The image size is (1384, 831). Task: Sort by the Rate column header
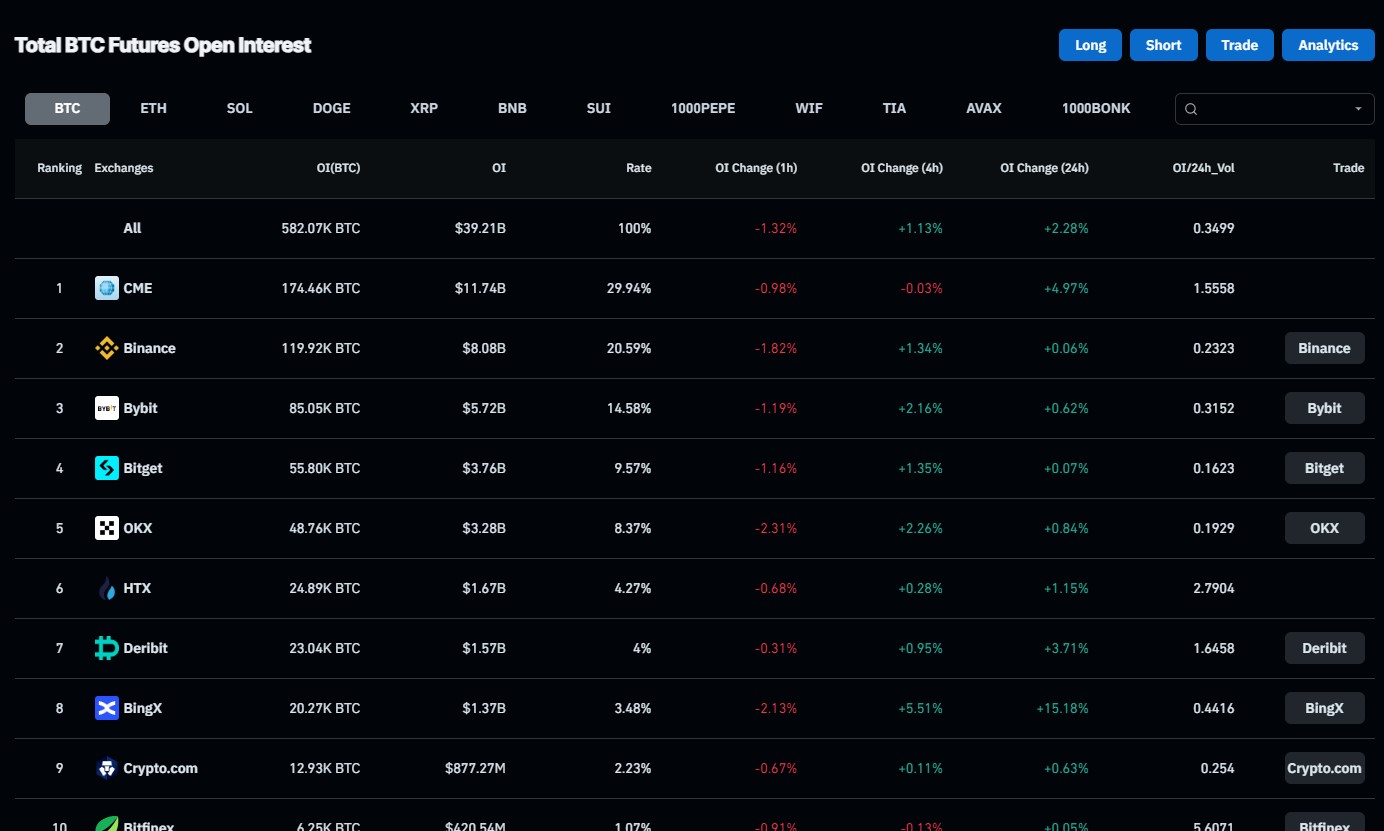pyautogui.click(x=638, y=168)
